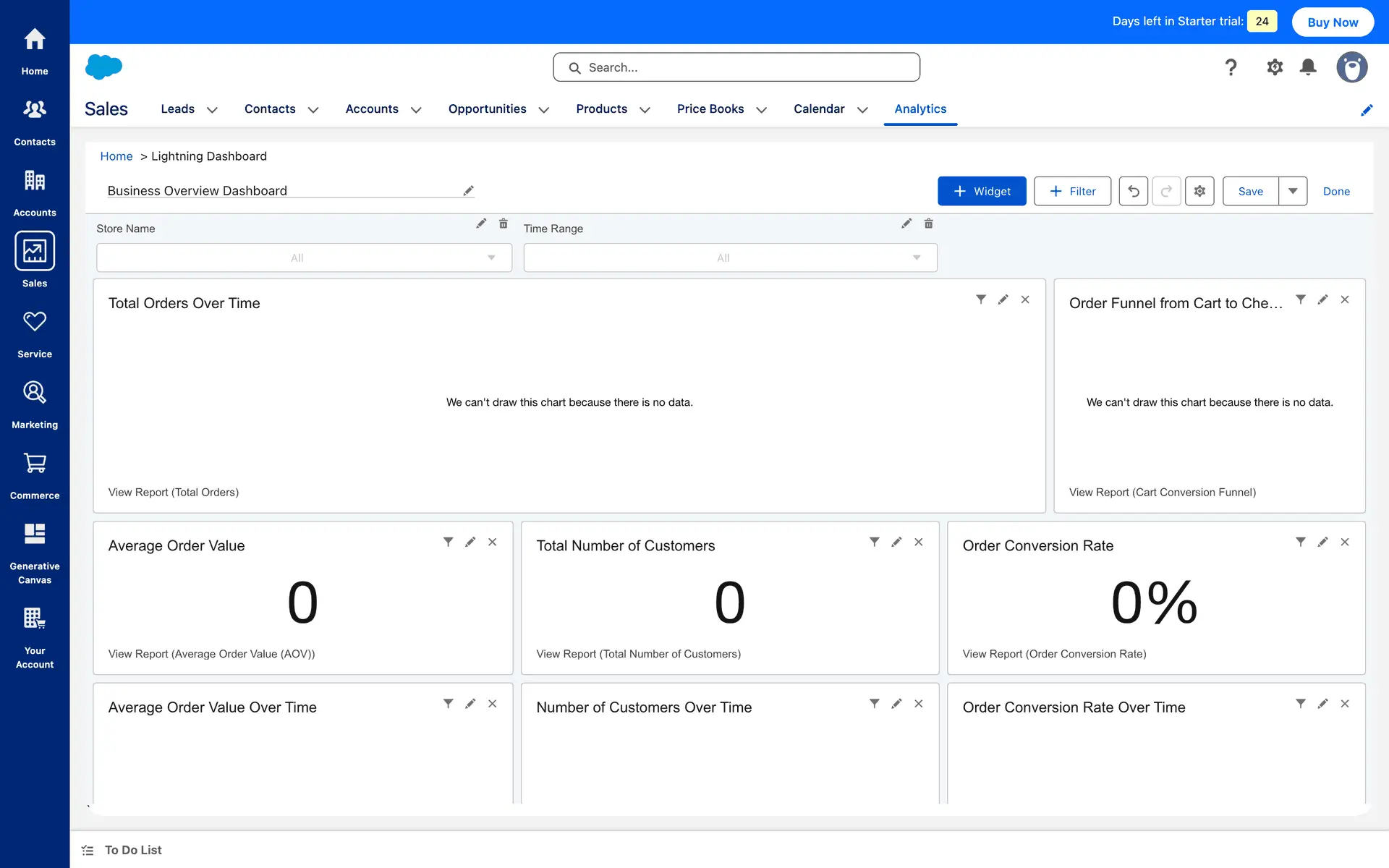Expand the Time Range dropdown
Screen dimensions: 1389x868
tap(730, 258)
